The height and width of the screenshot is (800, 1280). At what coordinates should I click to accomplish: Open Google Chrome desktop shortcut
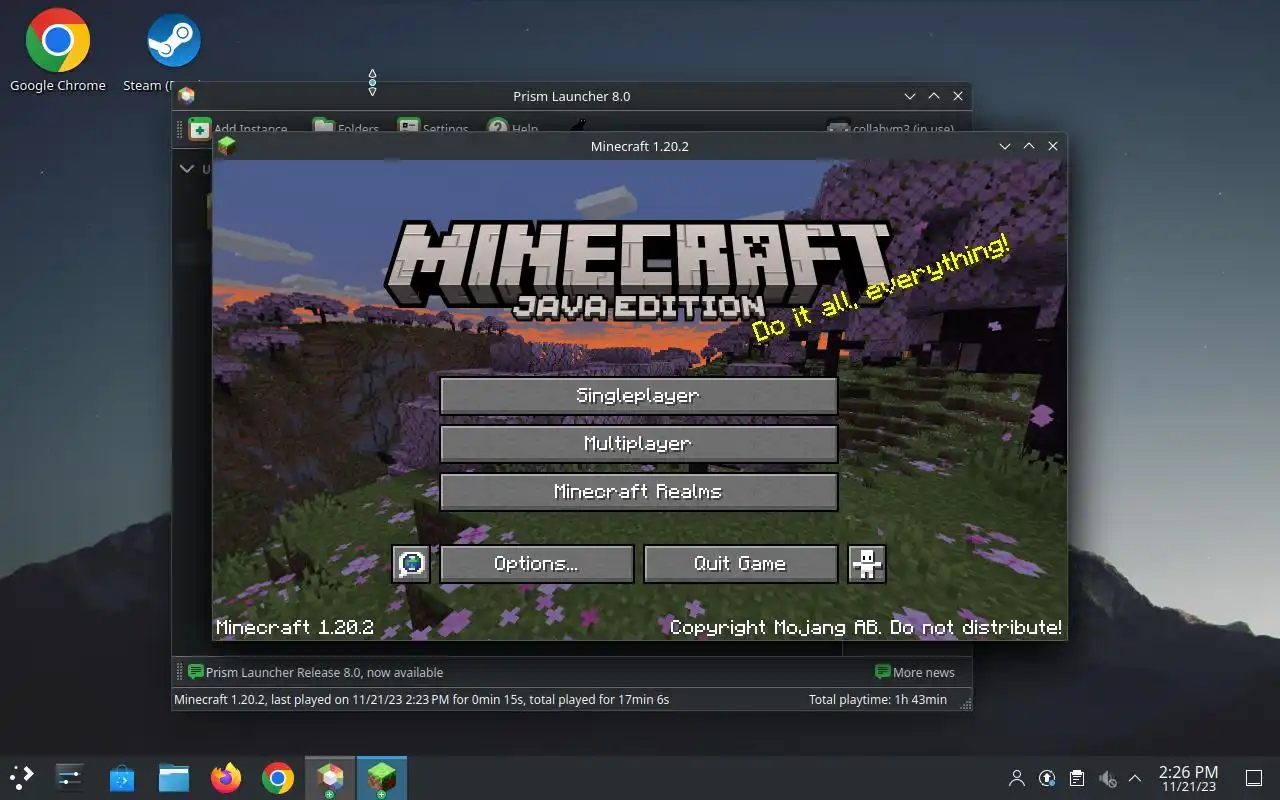pos(58,50)
